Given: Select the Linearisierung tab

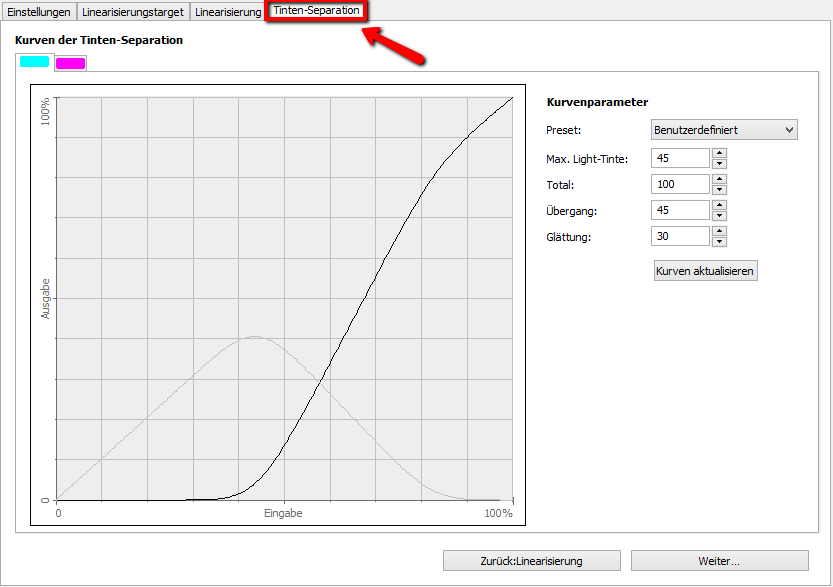Looking at the screenshot, I should 228,12.
